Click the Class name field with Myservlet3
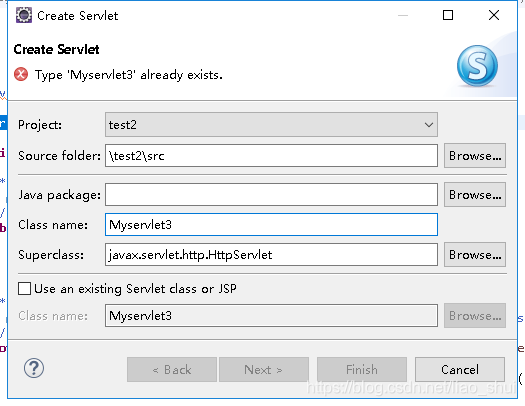 (271, 224)
